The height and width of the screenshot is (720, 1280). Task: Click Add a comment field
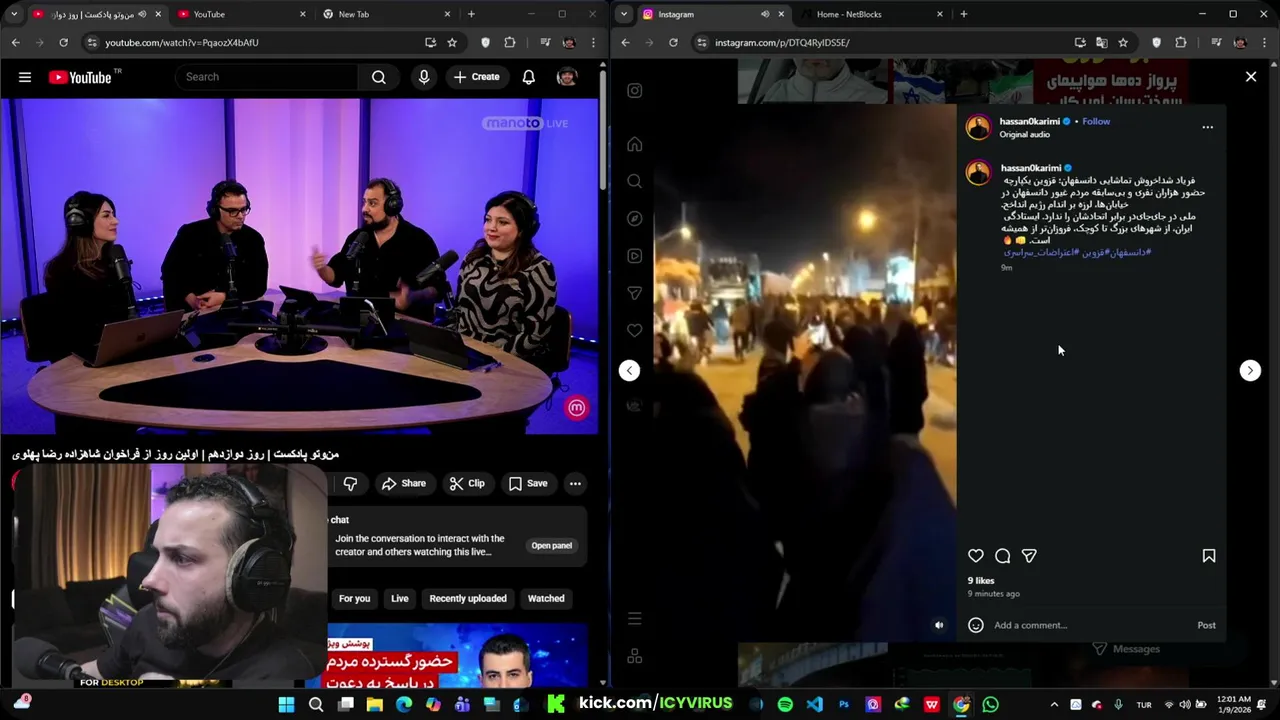(1090, 625)
